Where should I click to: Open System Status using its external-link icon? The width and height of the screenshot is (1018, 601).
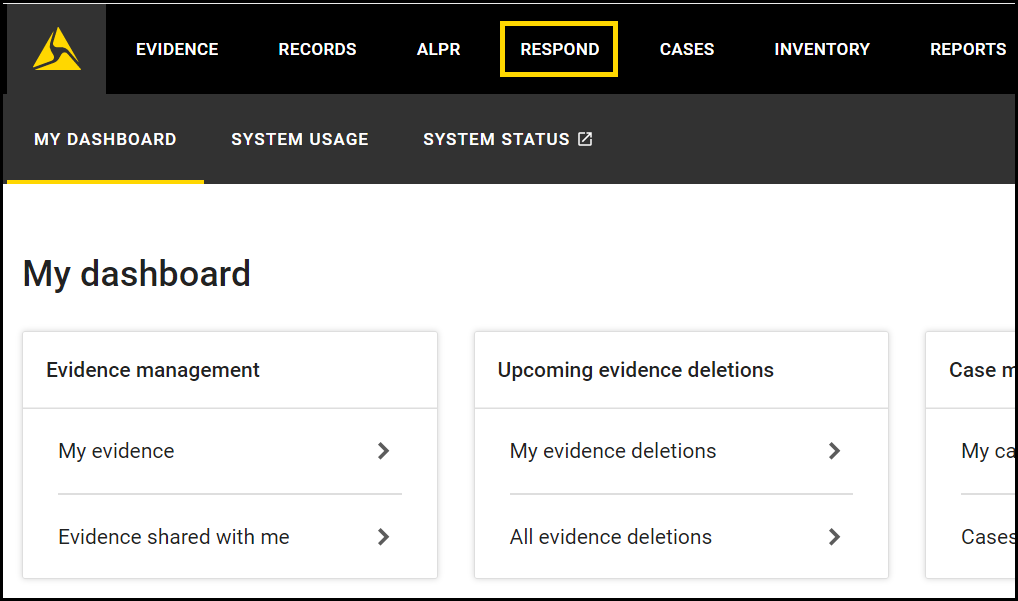pos(584,139)
